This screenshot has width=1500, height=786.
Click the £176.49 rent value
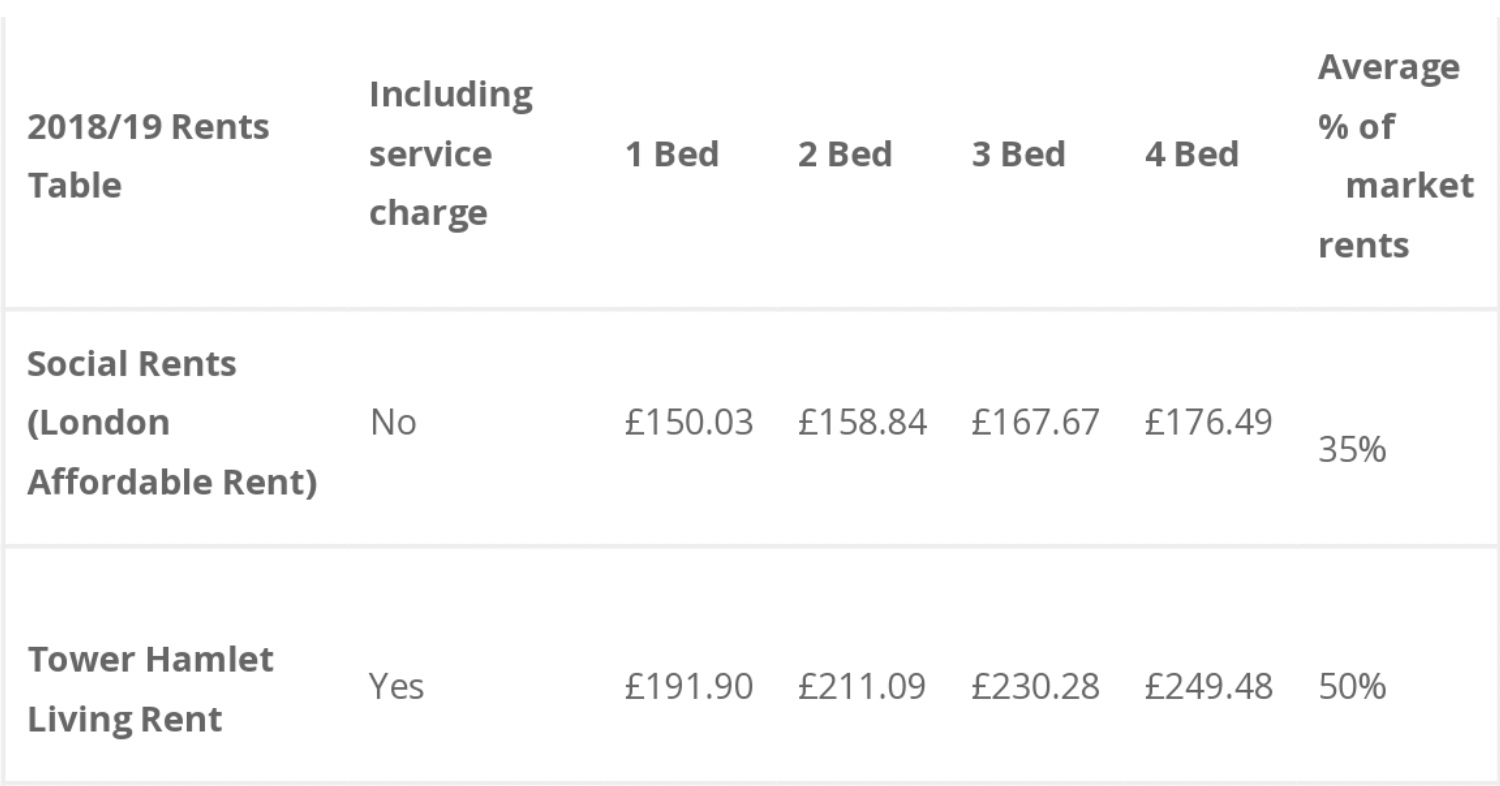(1208, 423)
